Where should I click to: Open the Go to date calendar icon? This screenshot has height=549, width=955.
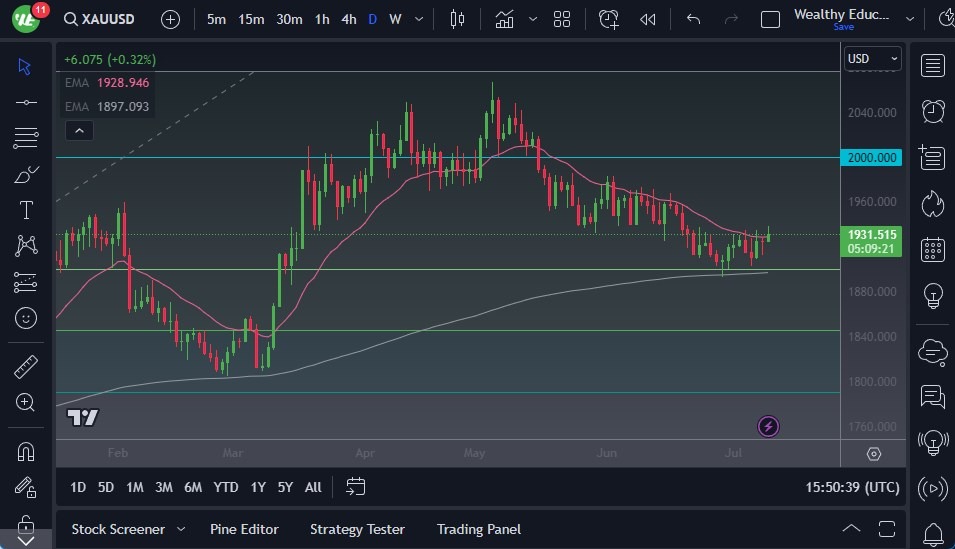point(356,486)
